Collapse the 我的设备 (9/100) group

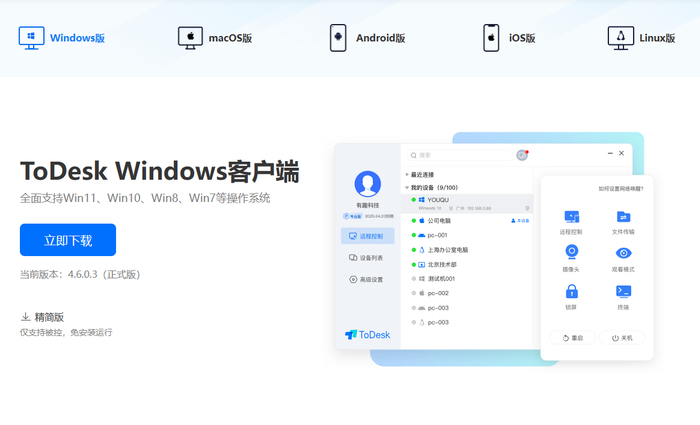431,188
